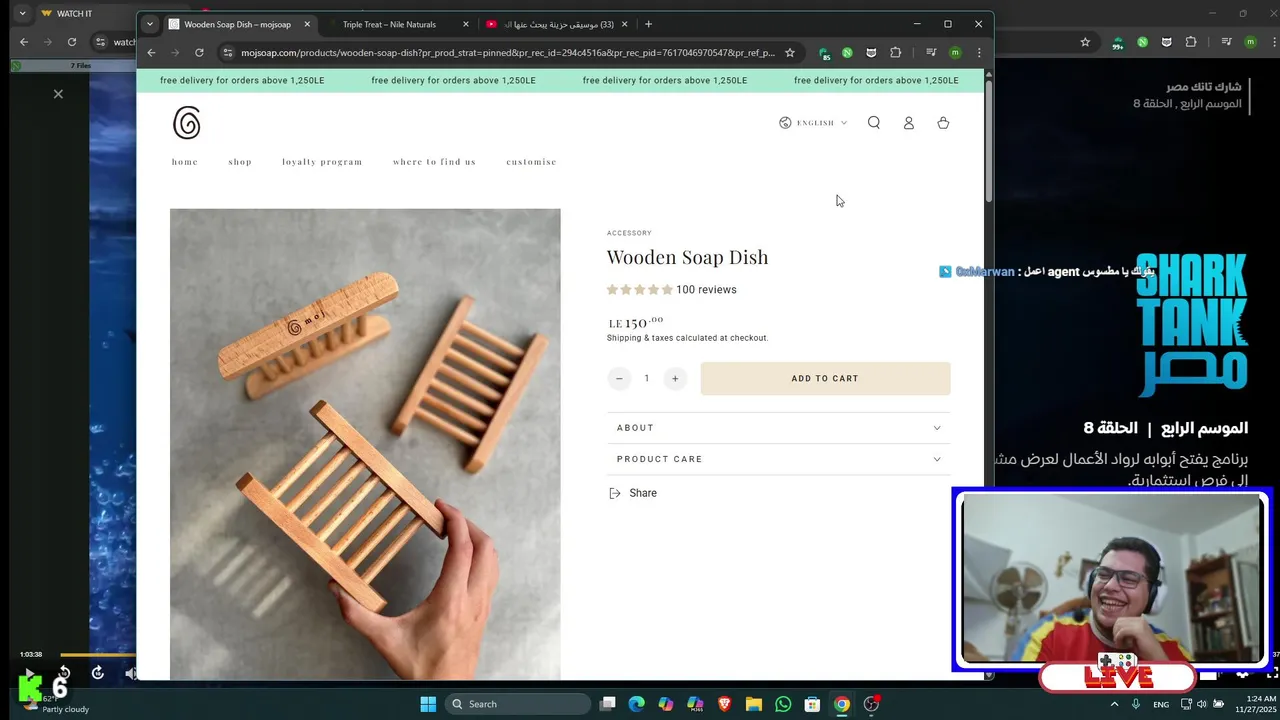
Task: Open Microsoft Store from taskbar
Action: (813, 704)
